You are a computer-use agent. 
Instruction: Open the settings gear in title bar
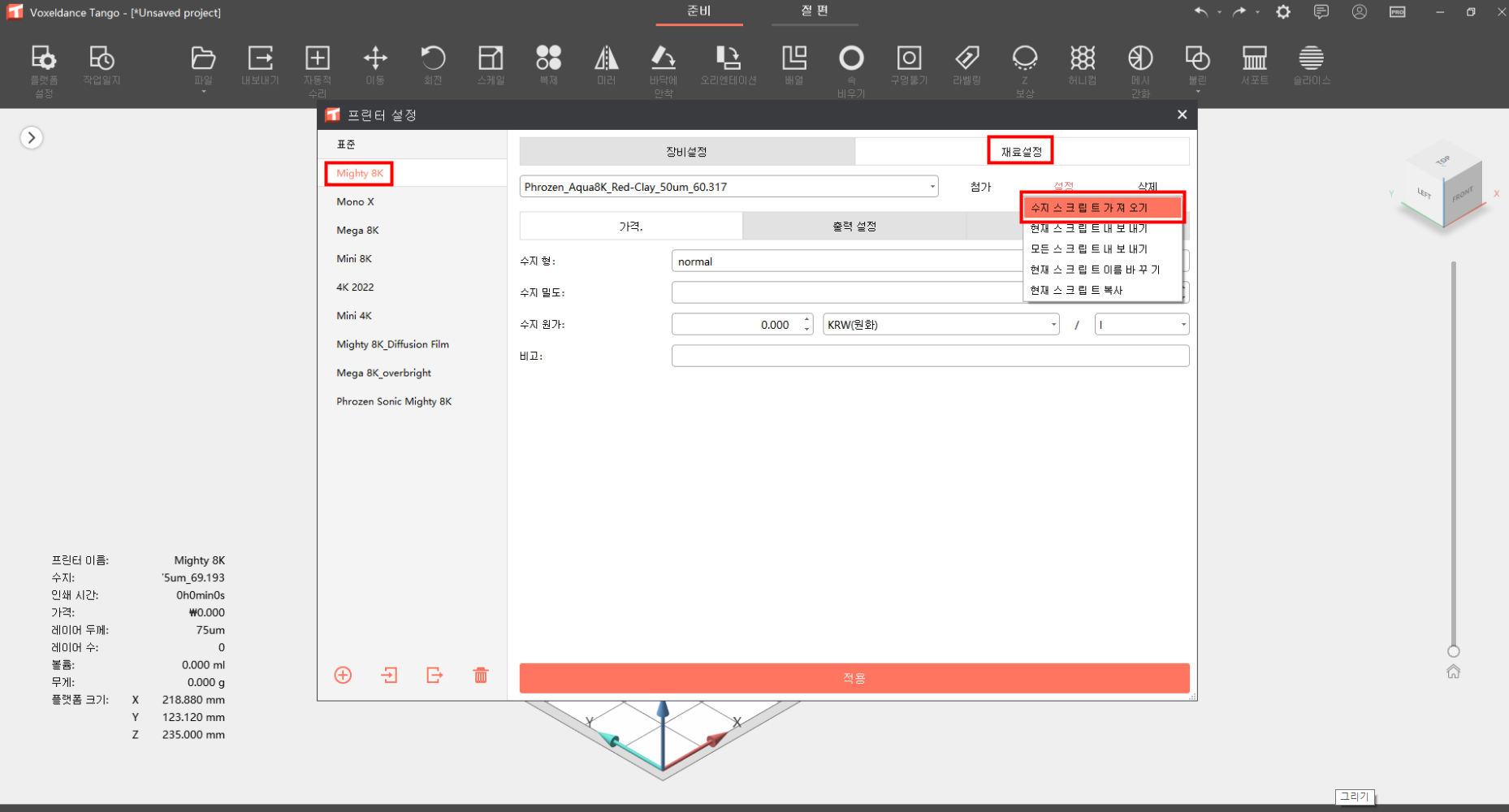pos(1283,12)
